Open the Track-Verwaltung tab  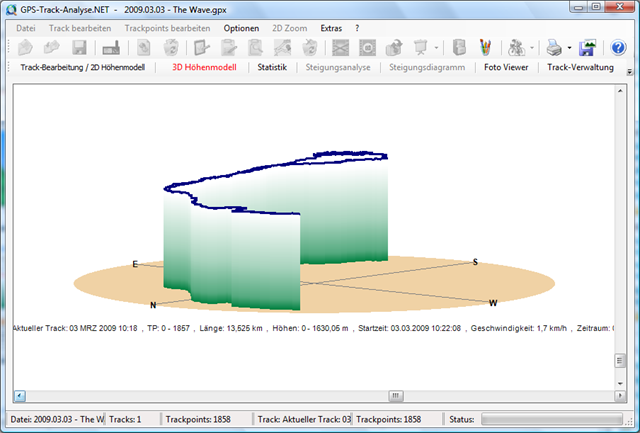coord(585,67)
